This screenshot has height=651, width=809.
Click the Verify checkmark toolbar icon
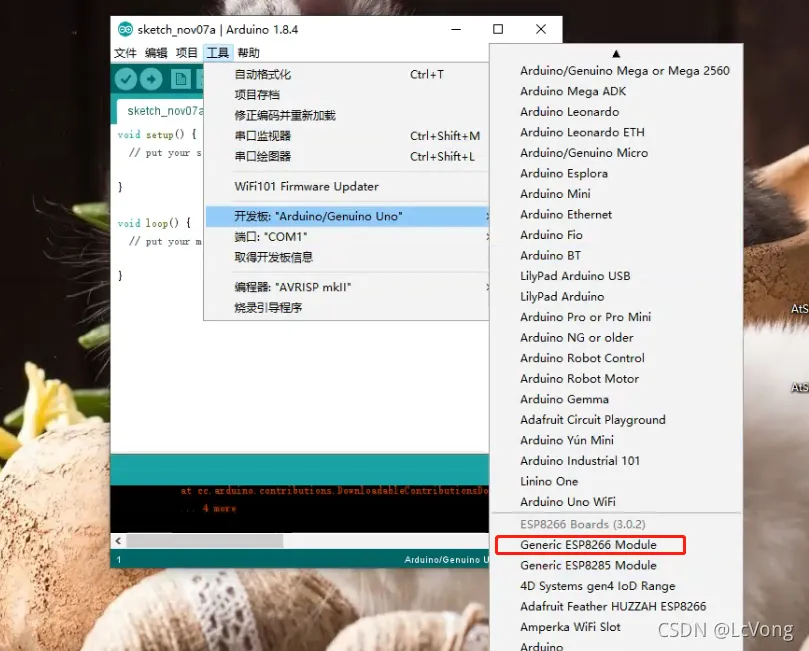point(126,79)
